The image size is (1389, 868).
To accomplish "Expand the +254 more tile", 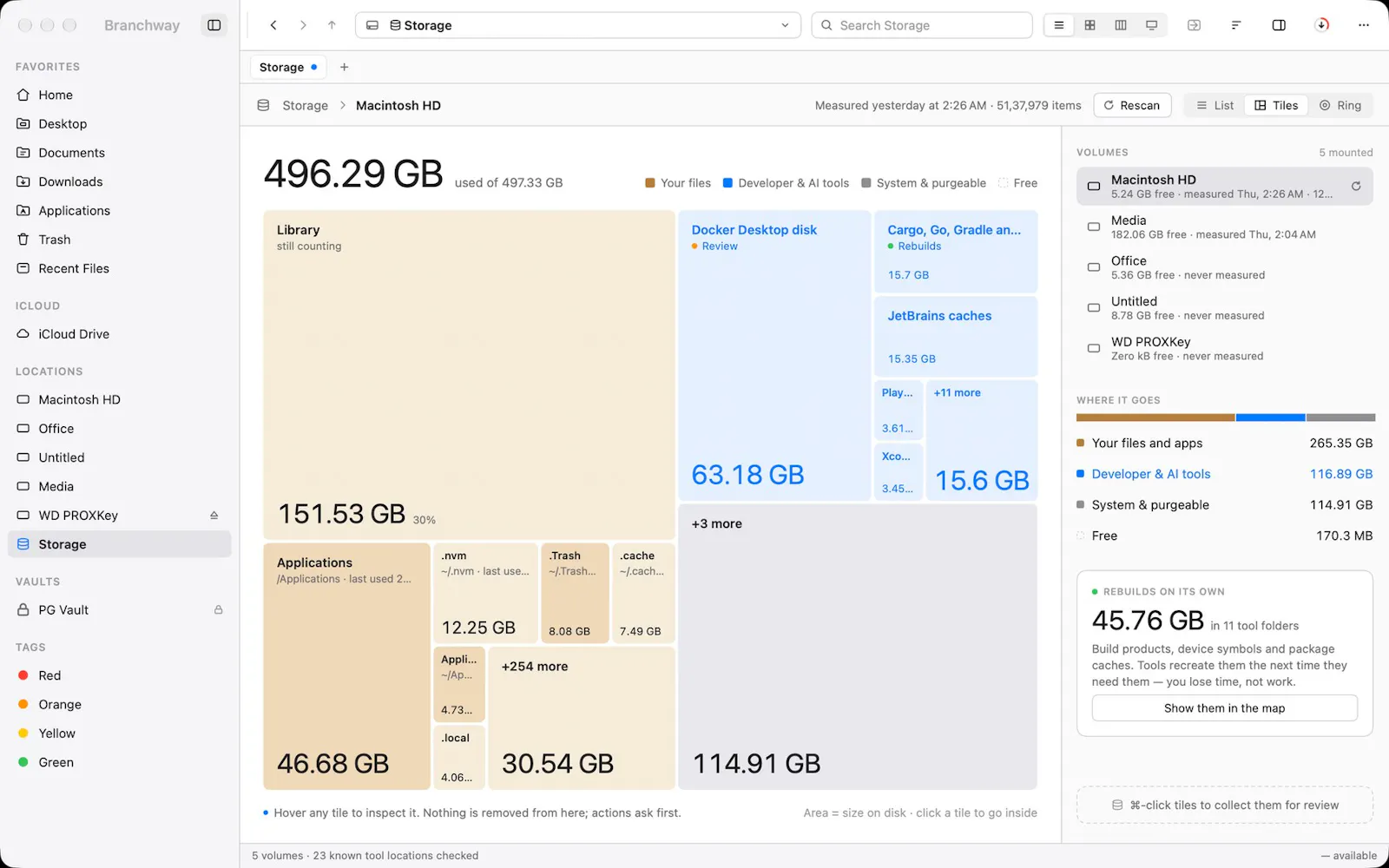I will point(582,718).
